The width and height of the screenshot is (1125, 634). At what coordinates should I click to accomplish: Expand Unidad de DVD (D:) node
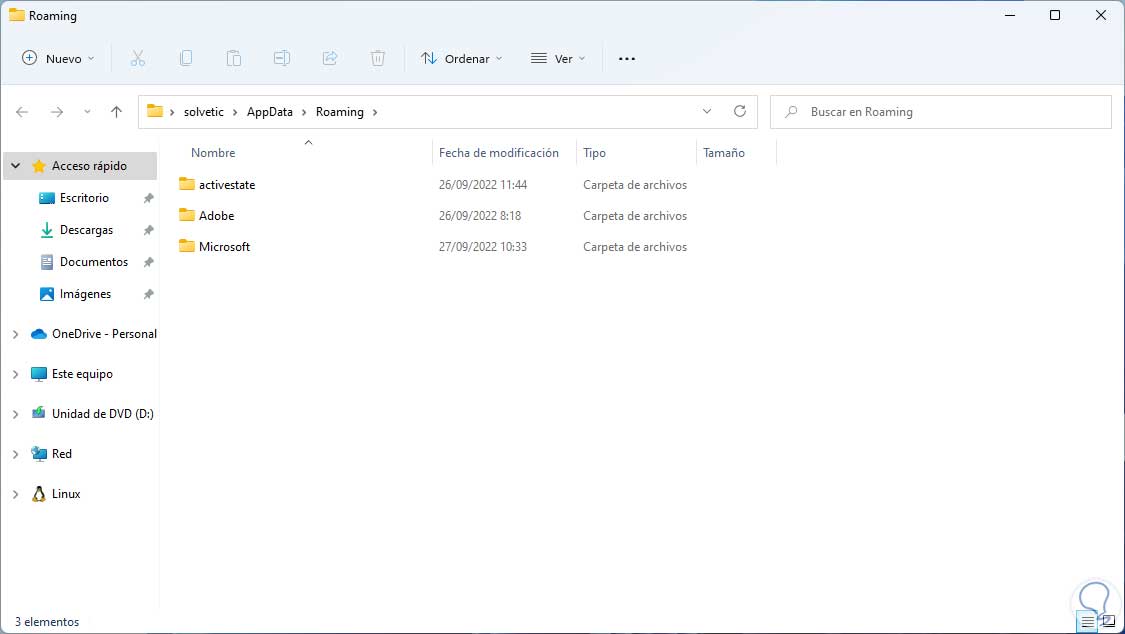[15, 414]
